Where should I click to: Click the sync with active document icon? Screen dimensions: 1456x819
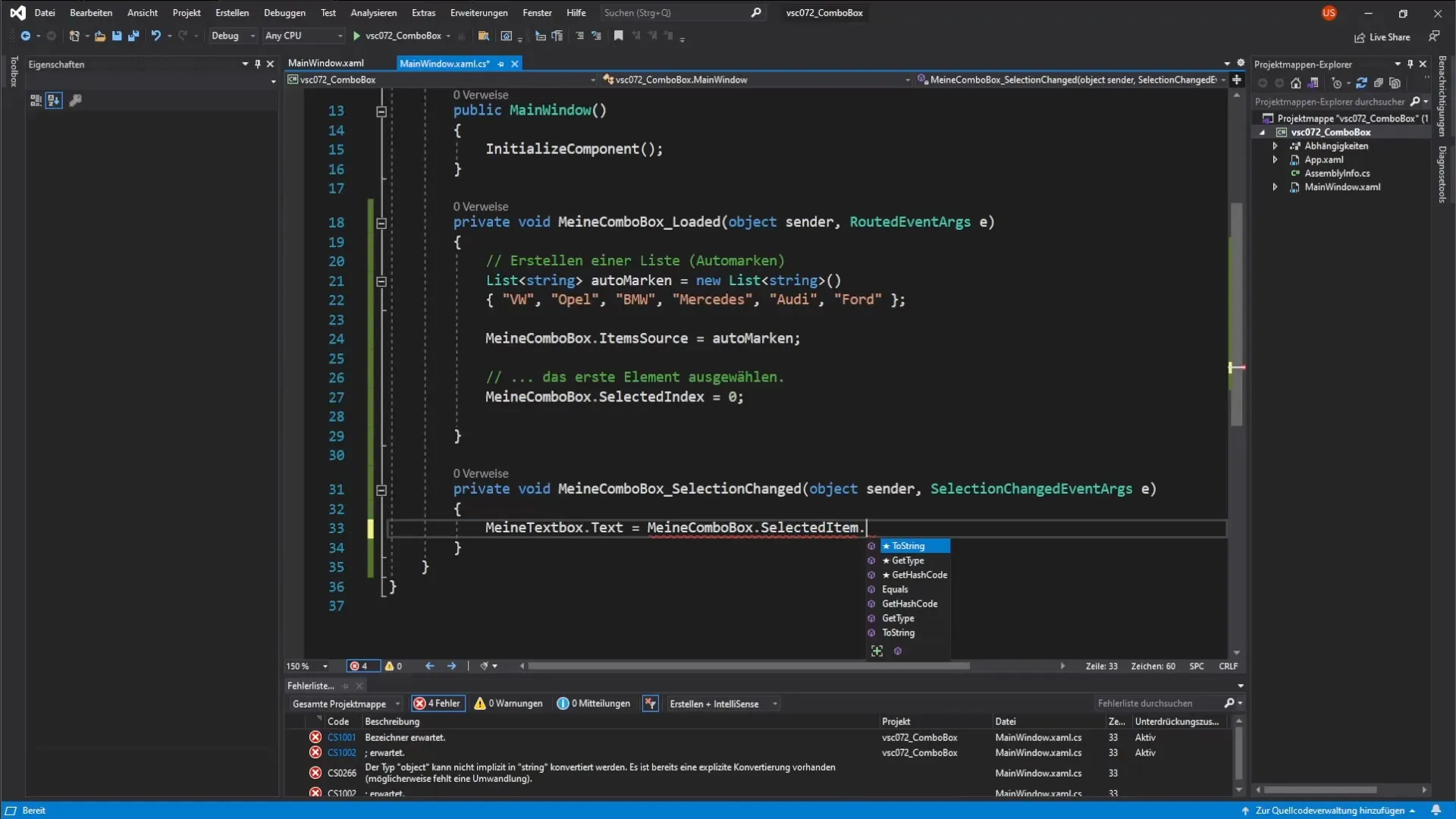[1361, 83]
